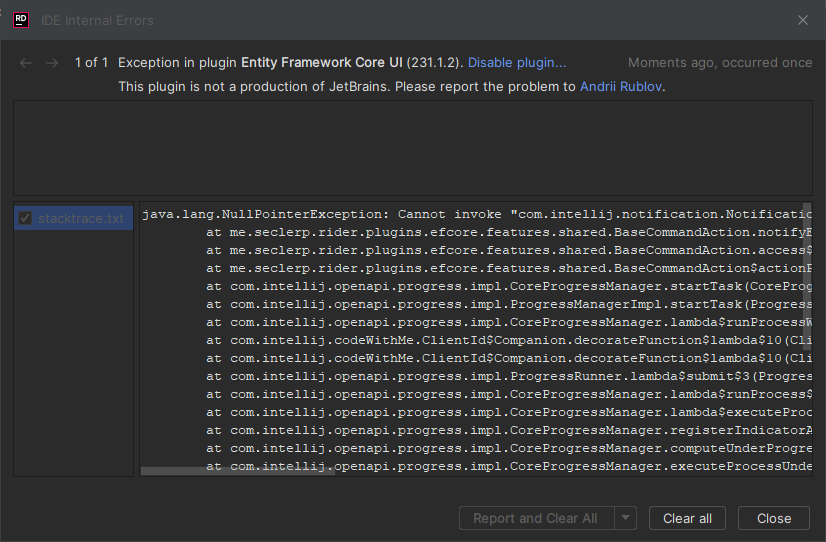Click the Report and Clear All button
The height and width of the screenshot is (542, 826).
(x=536, y=518)
